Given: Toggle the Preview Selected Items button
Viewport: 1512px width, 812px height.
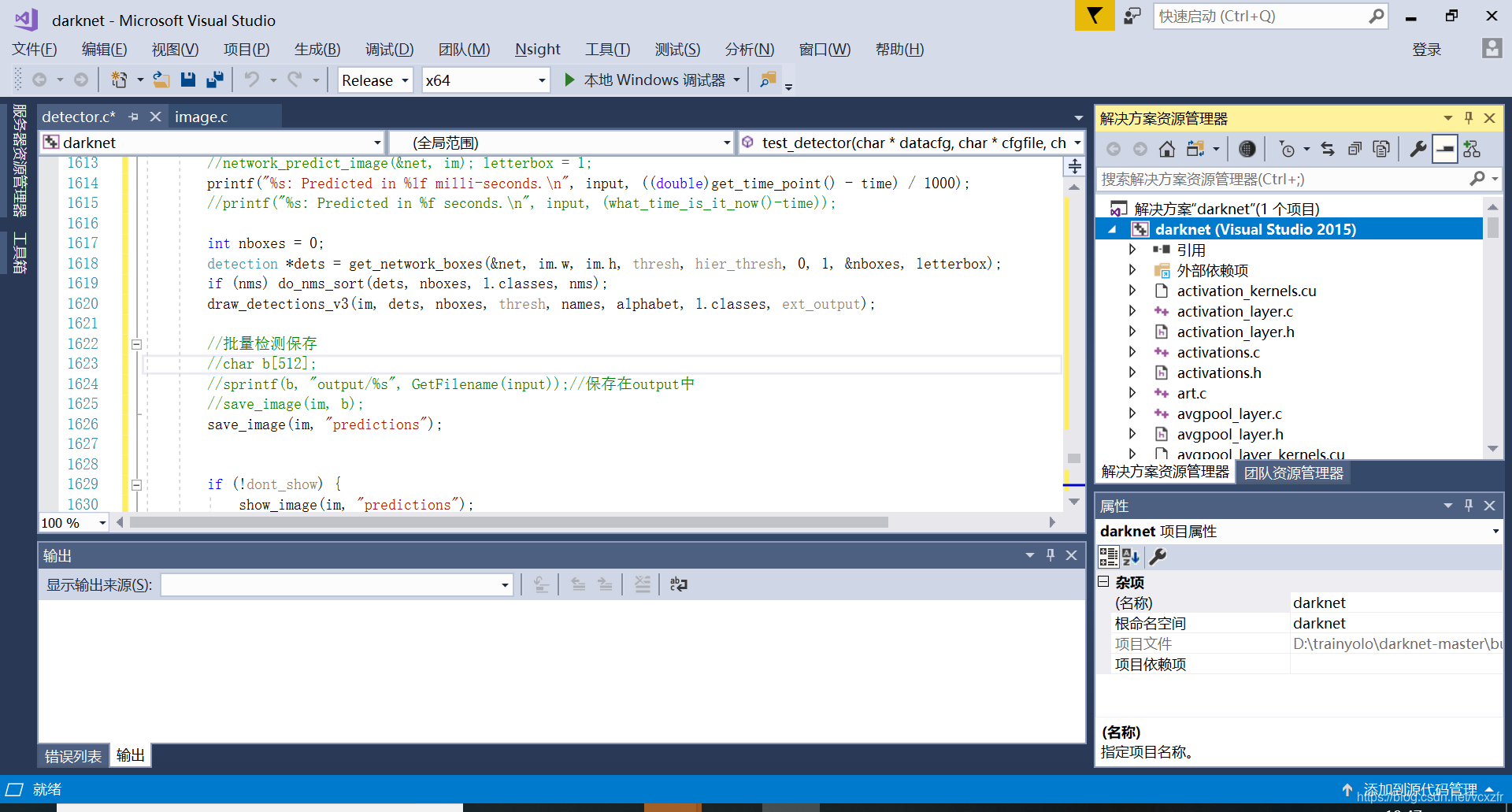Looking at the screenshot, I should [x=1445, y=149].
